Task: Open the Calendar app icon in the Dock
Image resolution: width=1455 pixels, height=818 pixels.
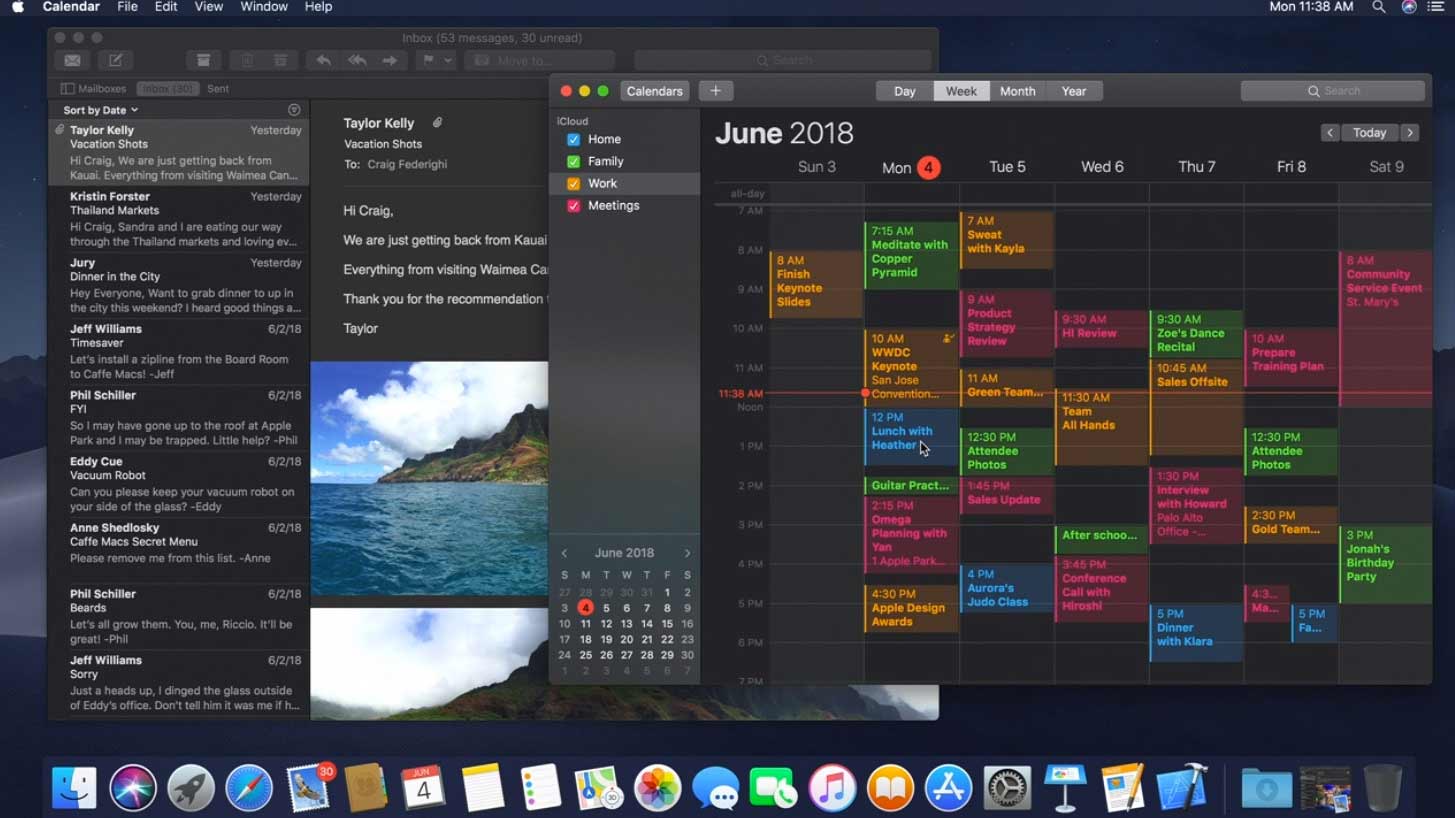Action: [x=424, y=787]
